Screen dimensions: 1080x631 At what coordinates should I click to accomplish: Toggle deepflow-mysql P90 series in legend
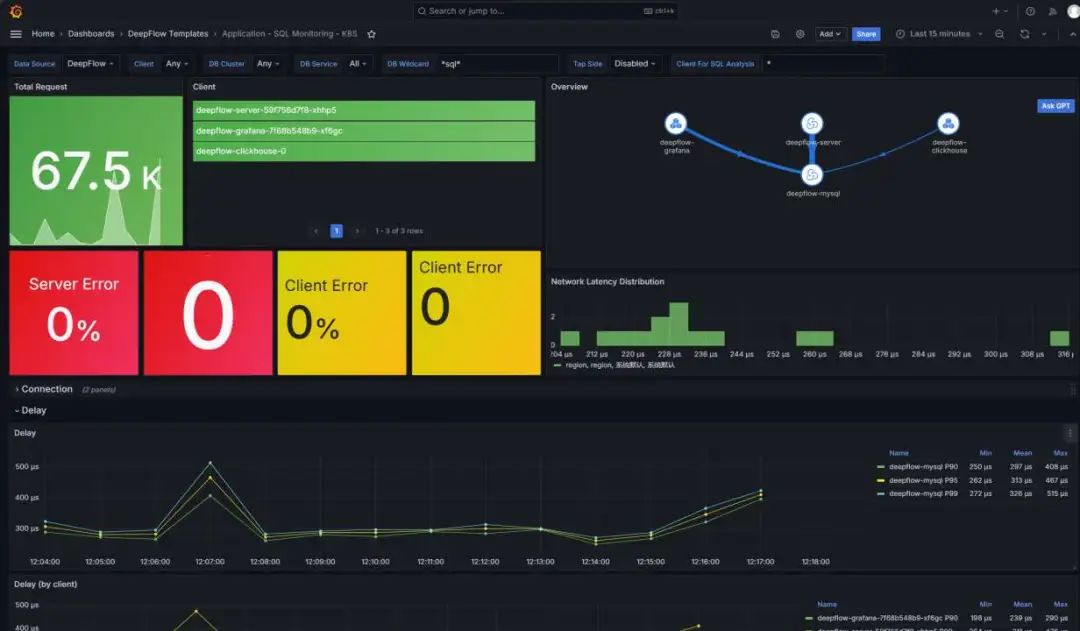click(922, 466)
